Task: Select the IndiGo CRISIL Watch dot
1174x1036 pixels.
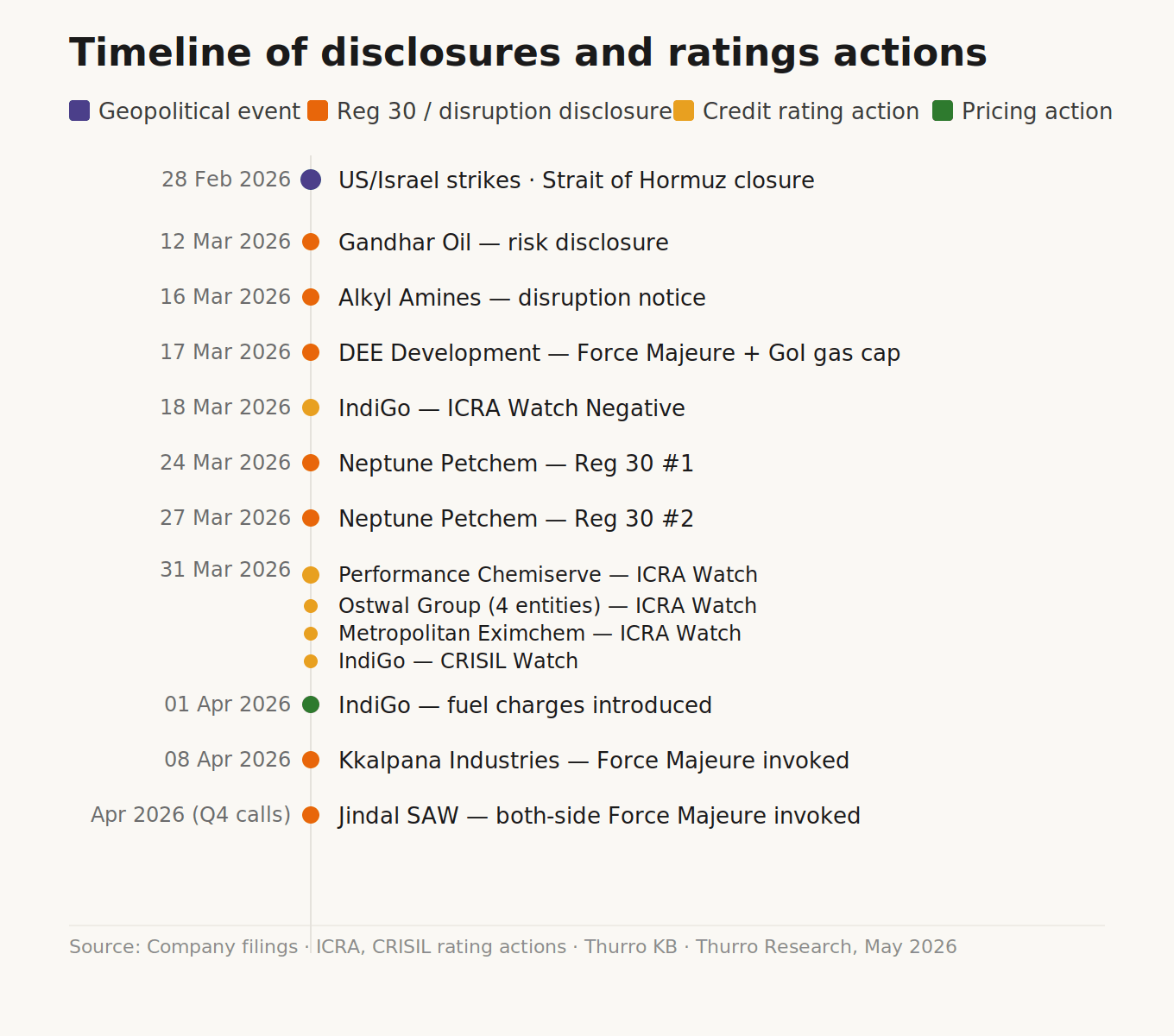Action: (311, 661)
